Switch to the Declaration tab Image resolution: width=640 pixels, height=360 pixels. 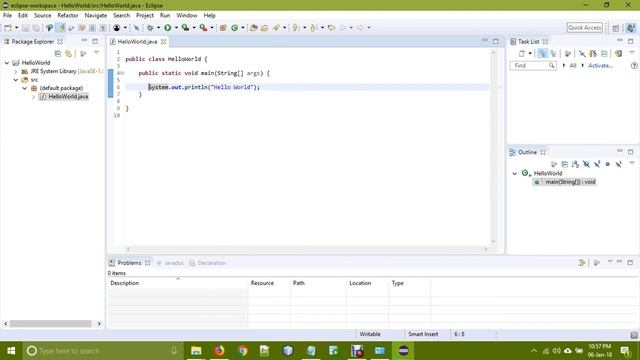(x=208, y=263)
